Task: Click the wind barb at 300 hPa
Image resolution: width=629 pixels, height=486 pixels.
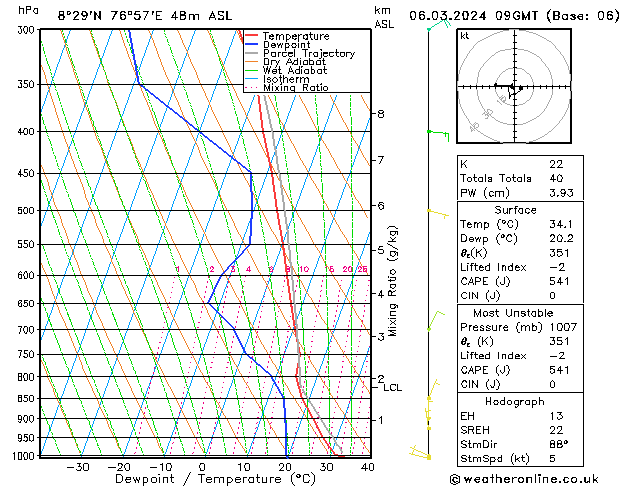Action: click(439, 24)
